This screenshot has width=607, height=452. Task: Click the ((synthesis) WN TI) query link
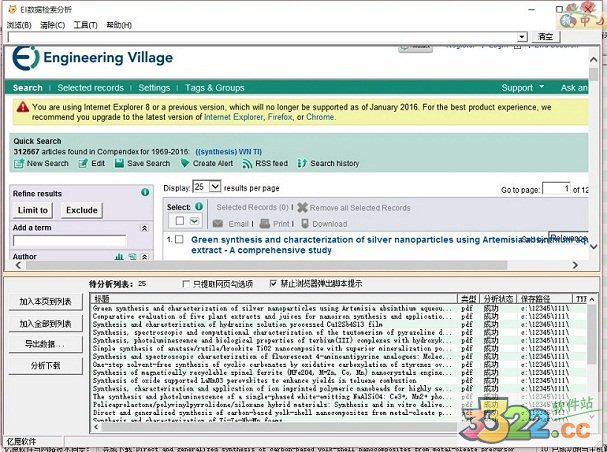(x=228, y=152)
